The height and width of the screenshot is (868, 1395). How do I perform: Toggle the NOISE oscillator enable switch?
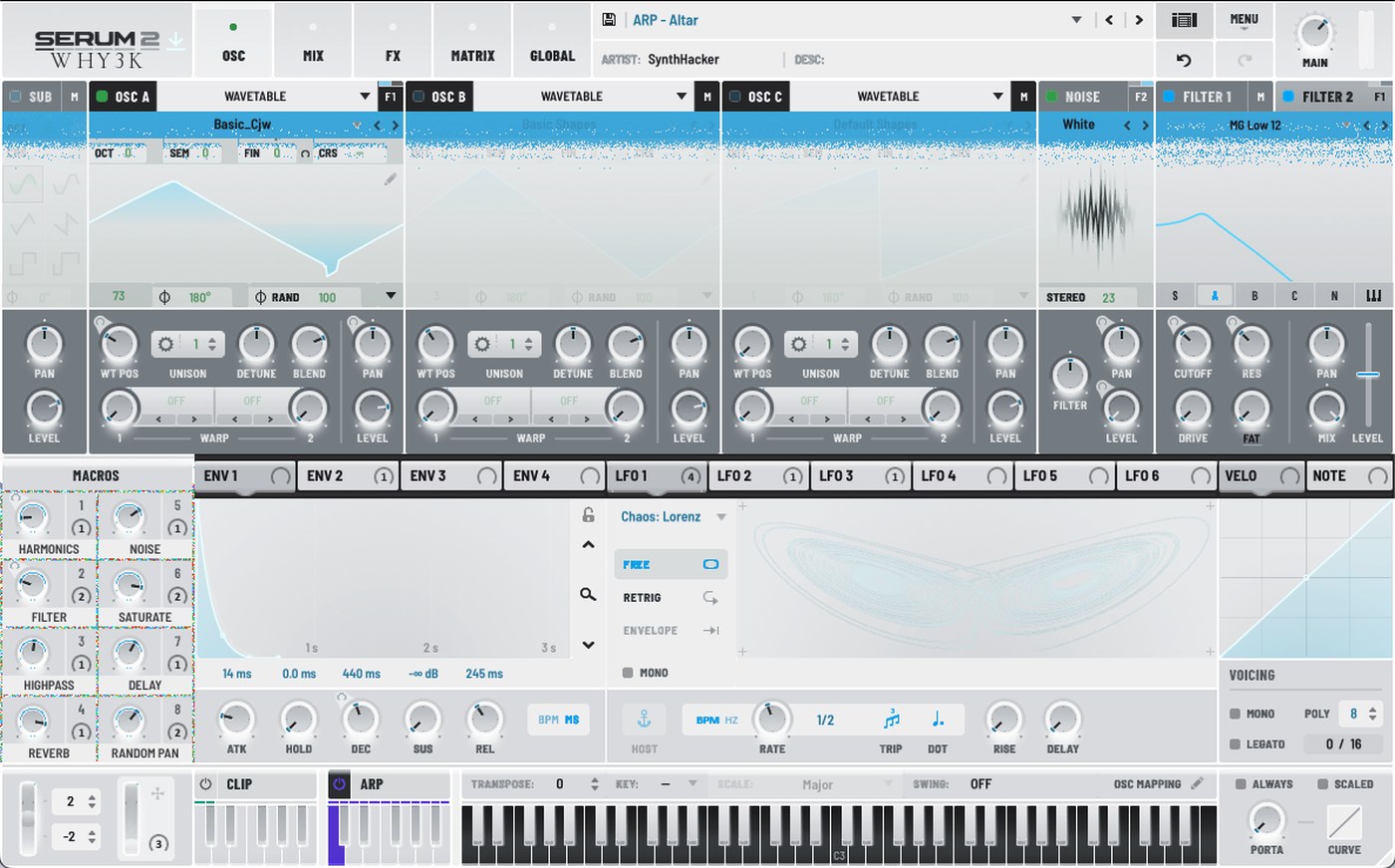tap(1051, 97)
